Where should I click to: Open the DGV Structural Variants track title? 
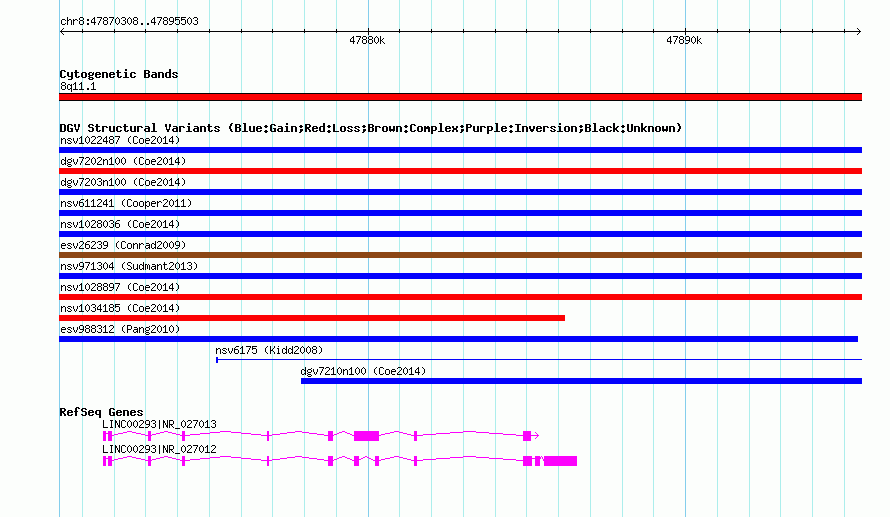(371, 128)
